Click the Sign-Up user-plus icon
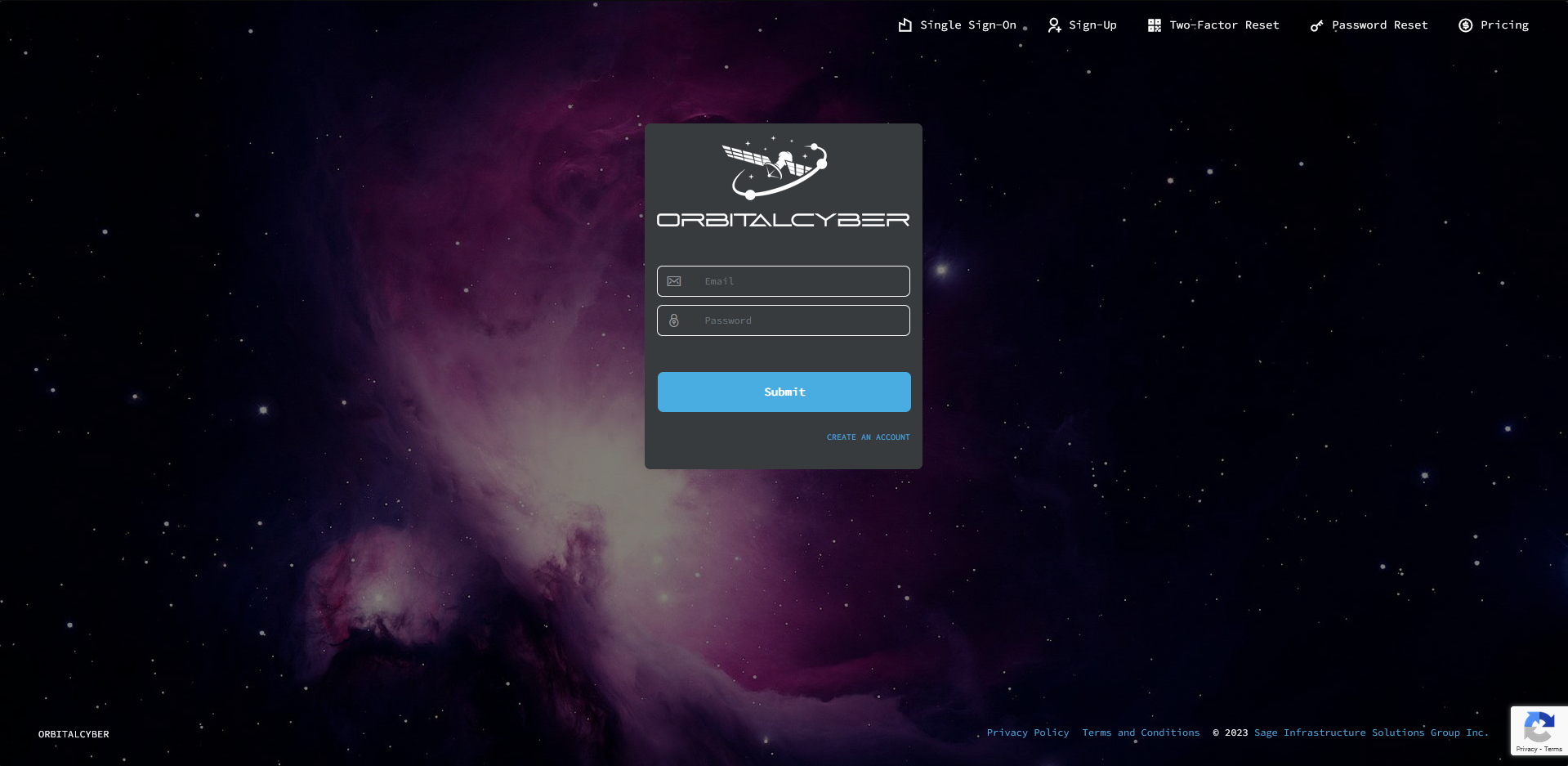This screenshot has height=766, width=1568. coord(1055,25)
